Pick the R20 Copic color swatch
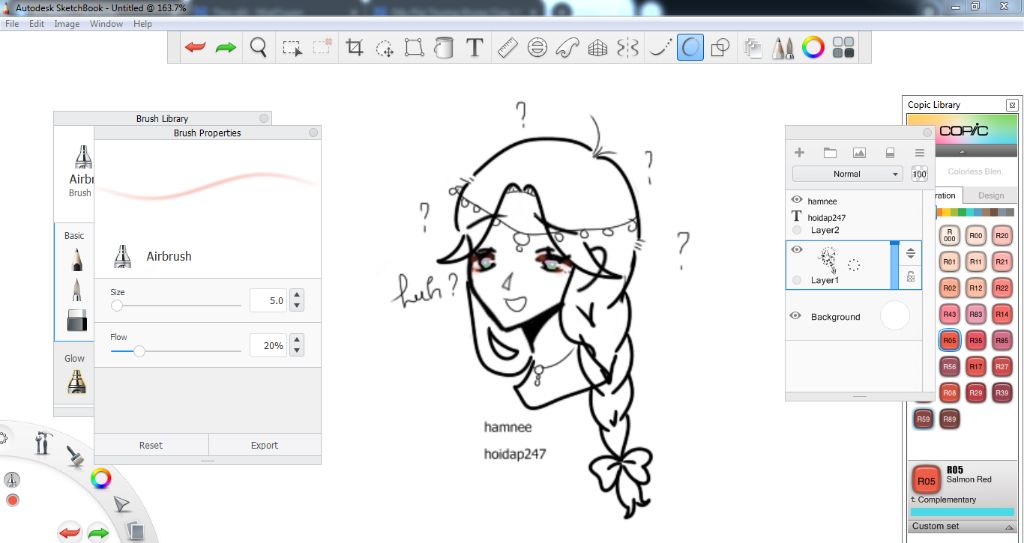This screenshot has width=1024, height=543. (x=1002, y=236)
